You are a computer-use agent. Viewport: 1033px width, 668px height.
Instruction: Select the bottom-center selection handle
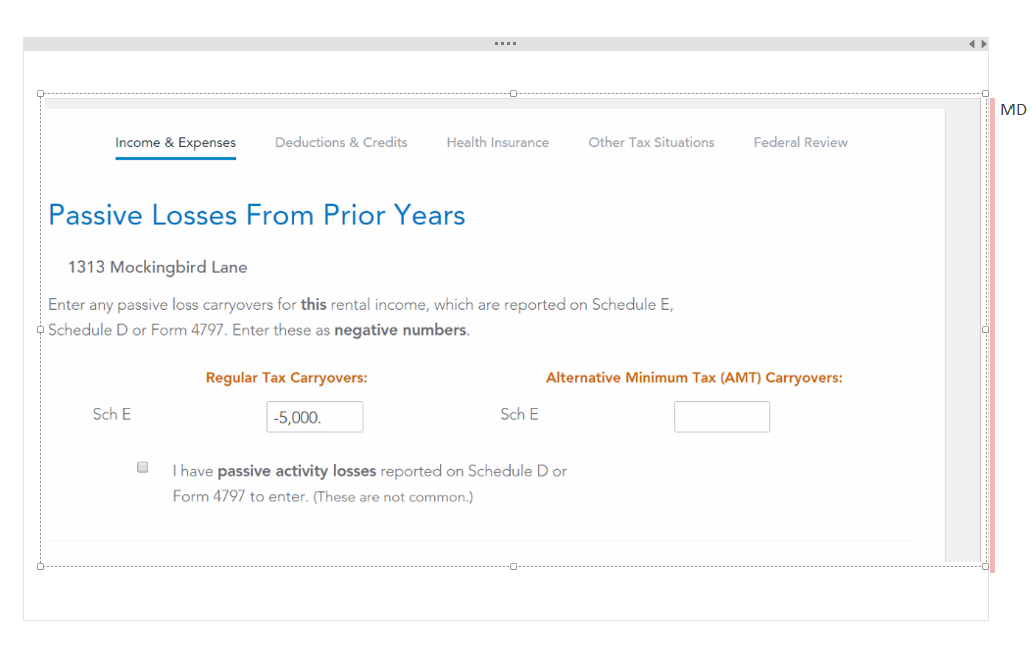click(x=513, y=566)
